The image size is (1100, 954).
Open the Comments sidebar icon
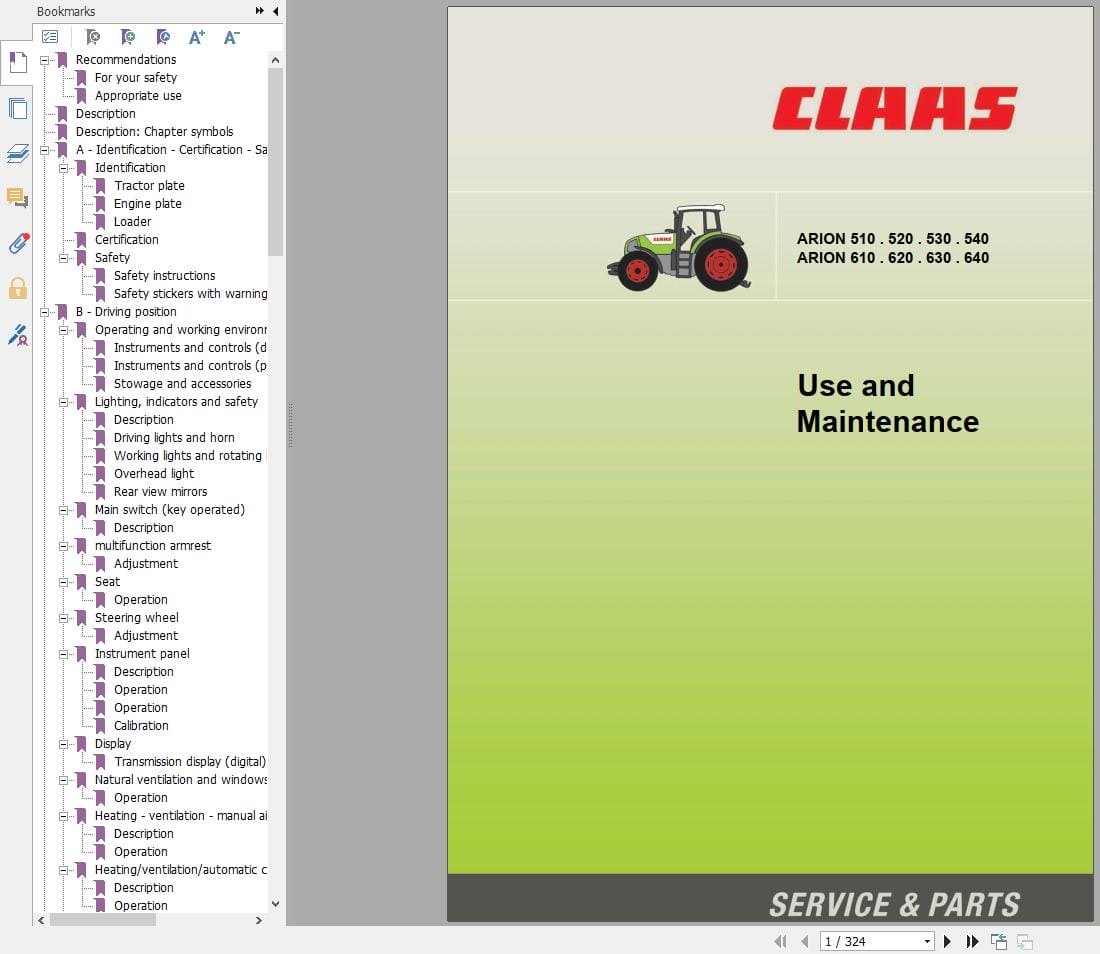coord(18,198)
